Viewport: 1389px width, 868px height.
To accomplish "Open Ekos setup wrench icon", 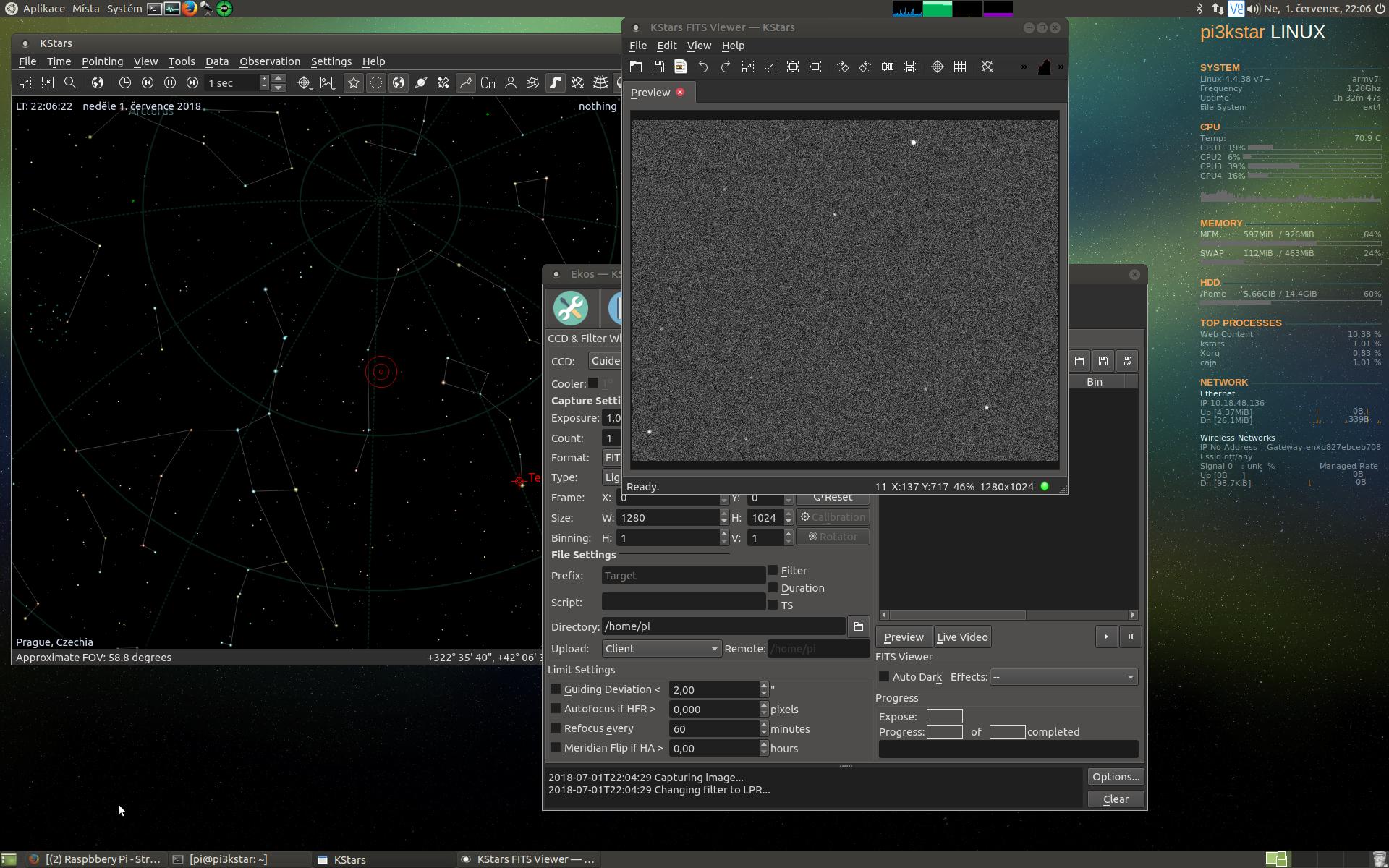I will [x=570, y=308].
